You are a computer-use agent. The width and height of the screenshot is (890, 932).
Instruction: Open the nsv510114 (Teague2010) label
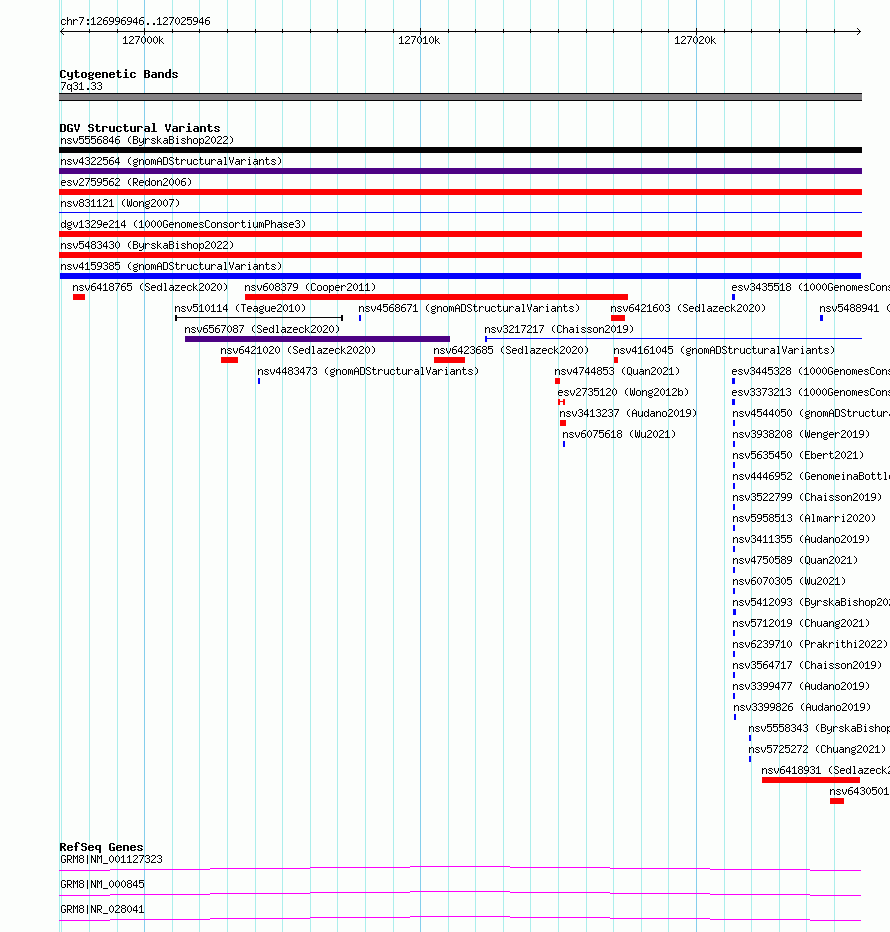pos(240,308)
